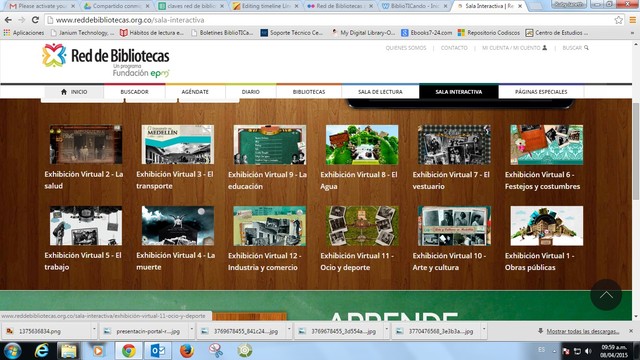
Task: Open the Aplicaciones bookmarks shortcut
Action: 24,33
